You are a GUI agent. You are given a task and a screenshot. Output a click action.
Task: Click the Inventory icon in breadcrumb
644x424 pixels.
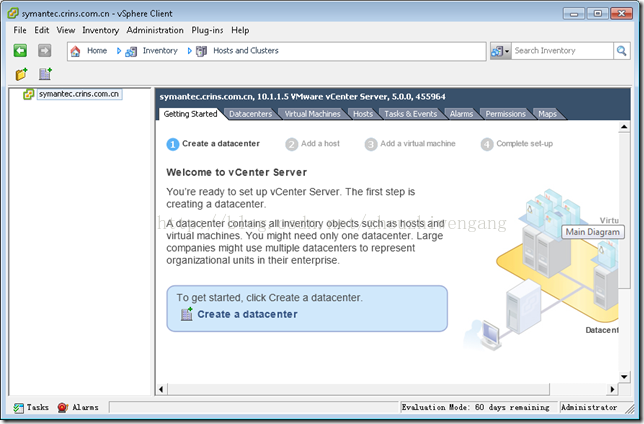click(131, 51)
